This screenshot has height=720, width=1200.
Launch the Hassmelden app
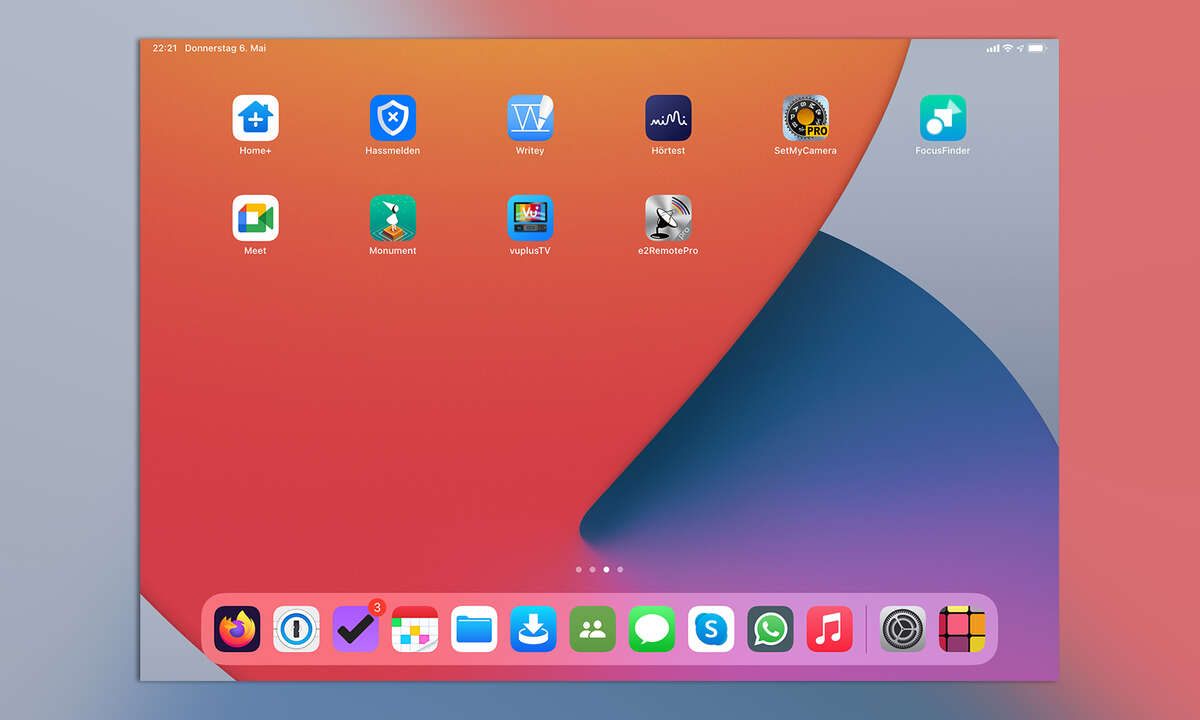point(393,118)
